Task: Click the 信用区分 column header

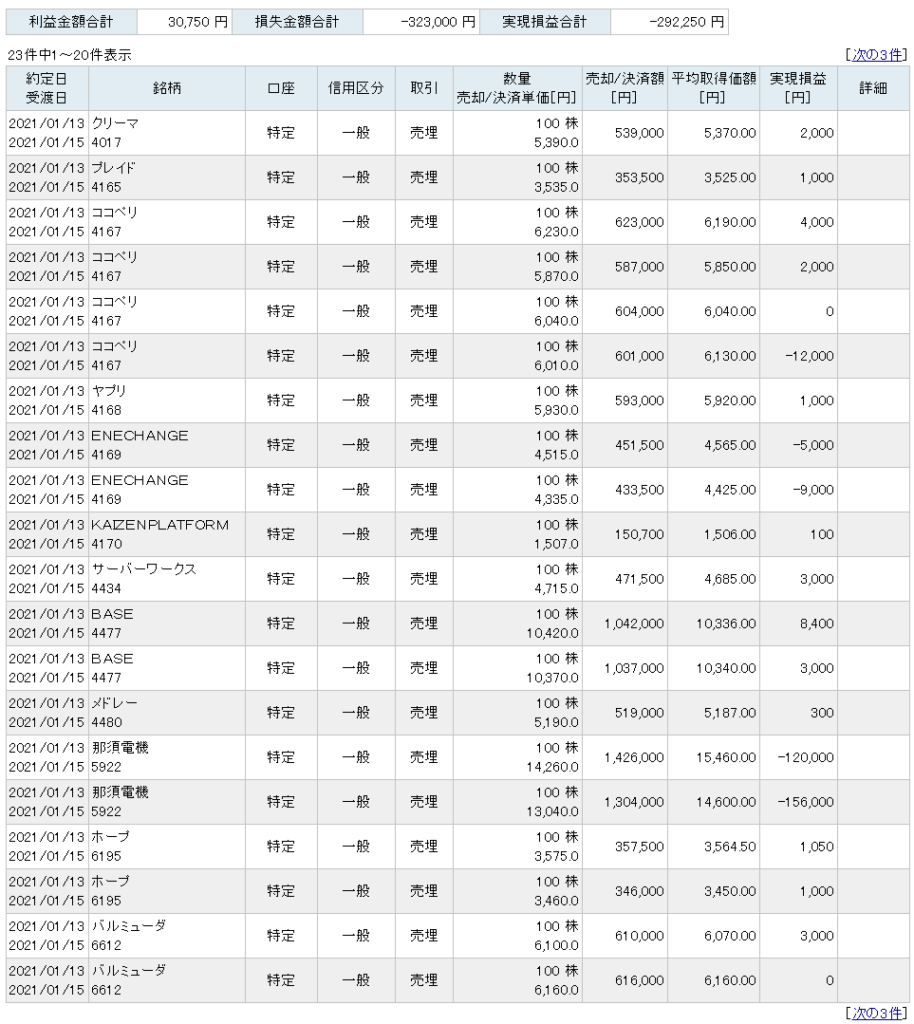Action: 356,88
